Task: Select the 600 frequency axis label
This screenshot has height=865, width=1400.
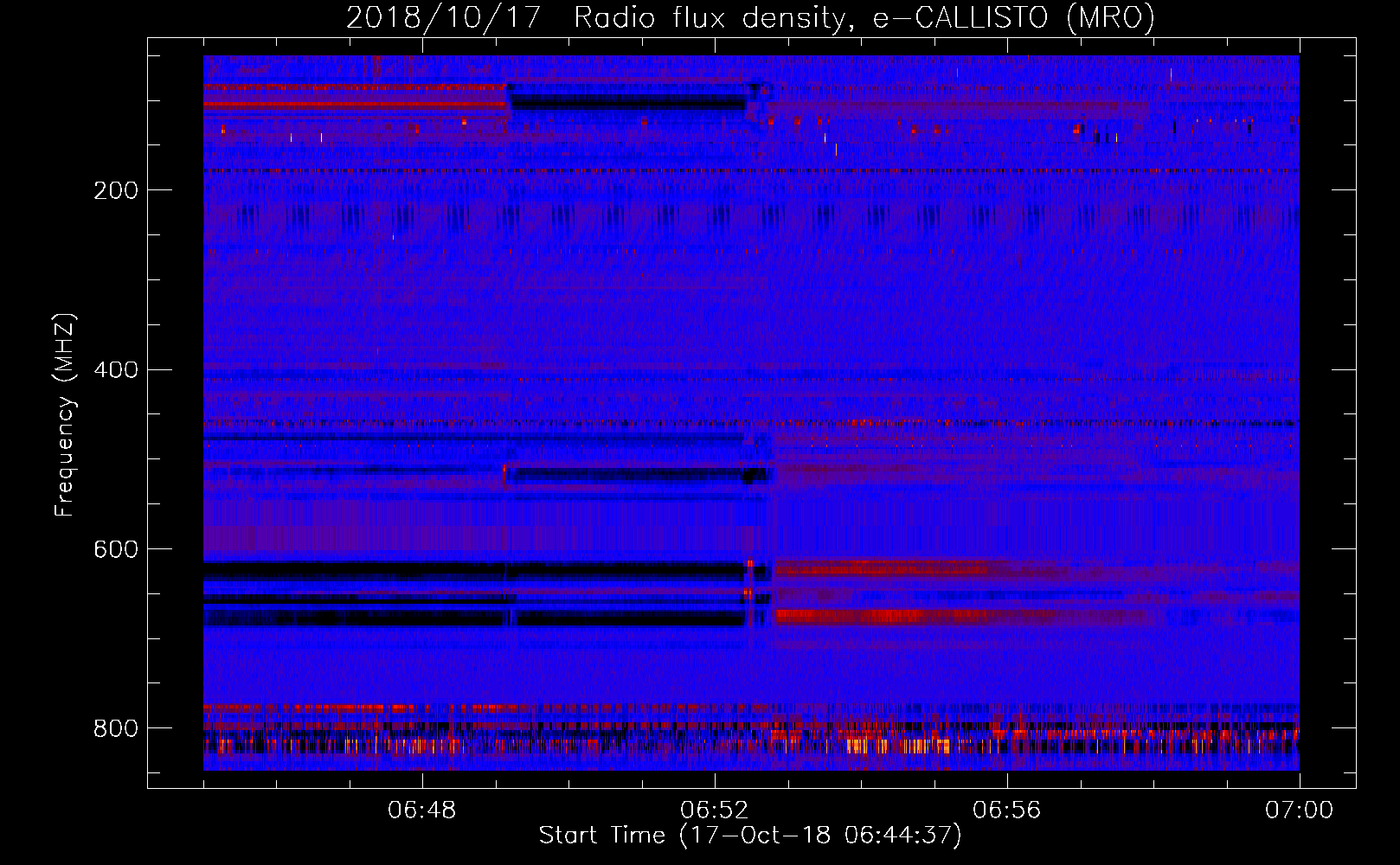Action: [x=116, y=549]
